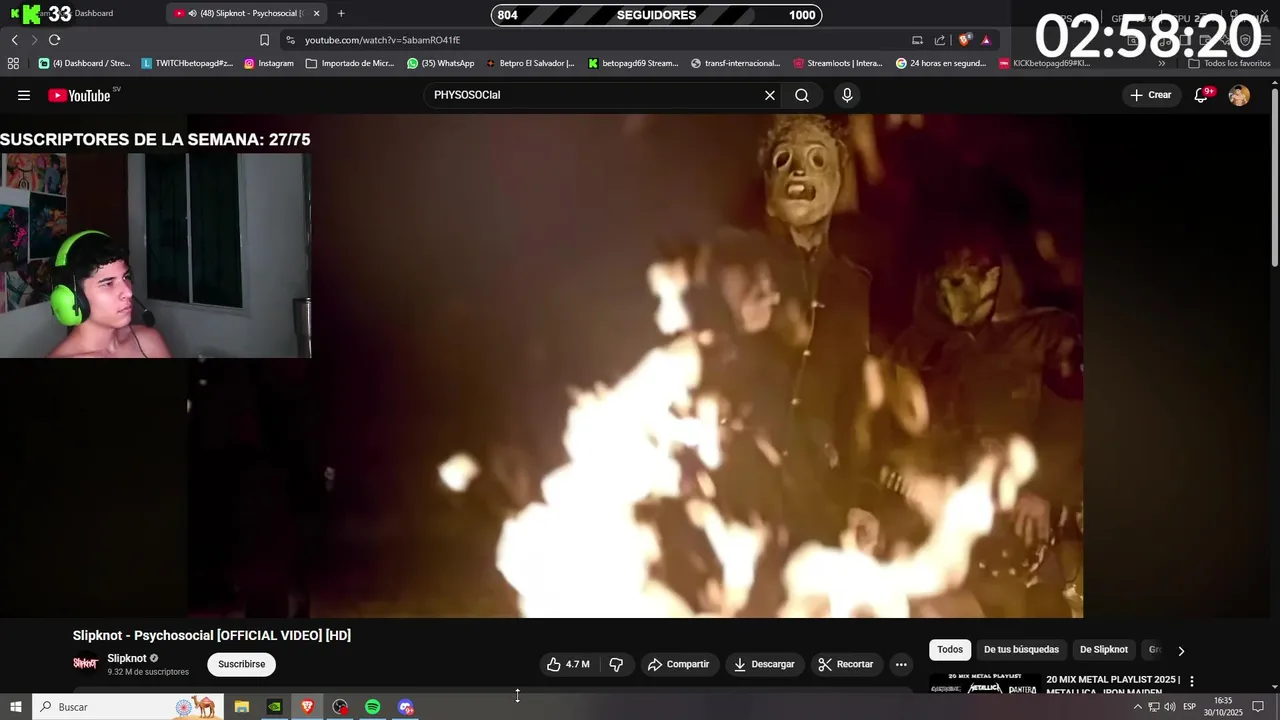Open the bookmarks apps grid icon
Screen dimensions: 1280x720
[x=13, y=63]
